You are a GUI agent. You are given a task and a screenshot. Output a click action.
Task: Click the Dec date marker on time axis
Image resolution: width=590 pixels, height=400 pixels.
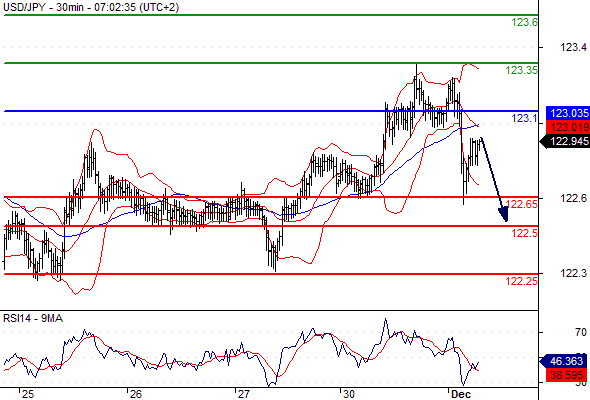(x=461, y=394)
